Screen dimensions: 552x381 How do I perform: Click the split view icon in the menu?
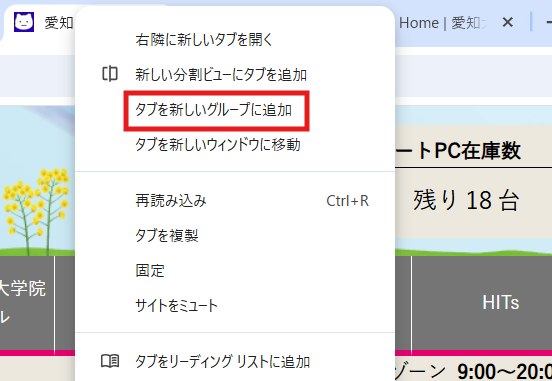coord(110,74)
